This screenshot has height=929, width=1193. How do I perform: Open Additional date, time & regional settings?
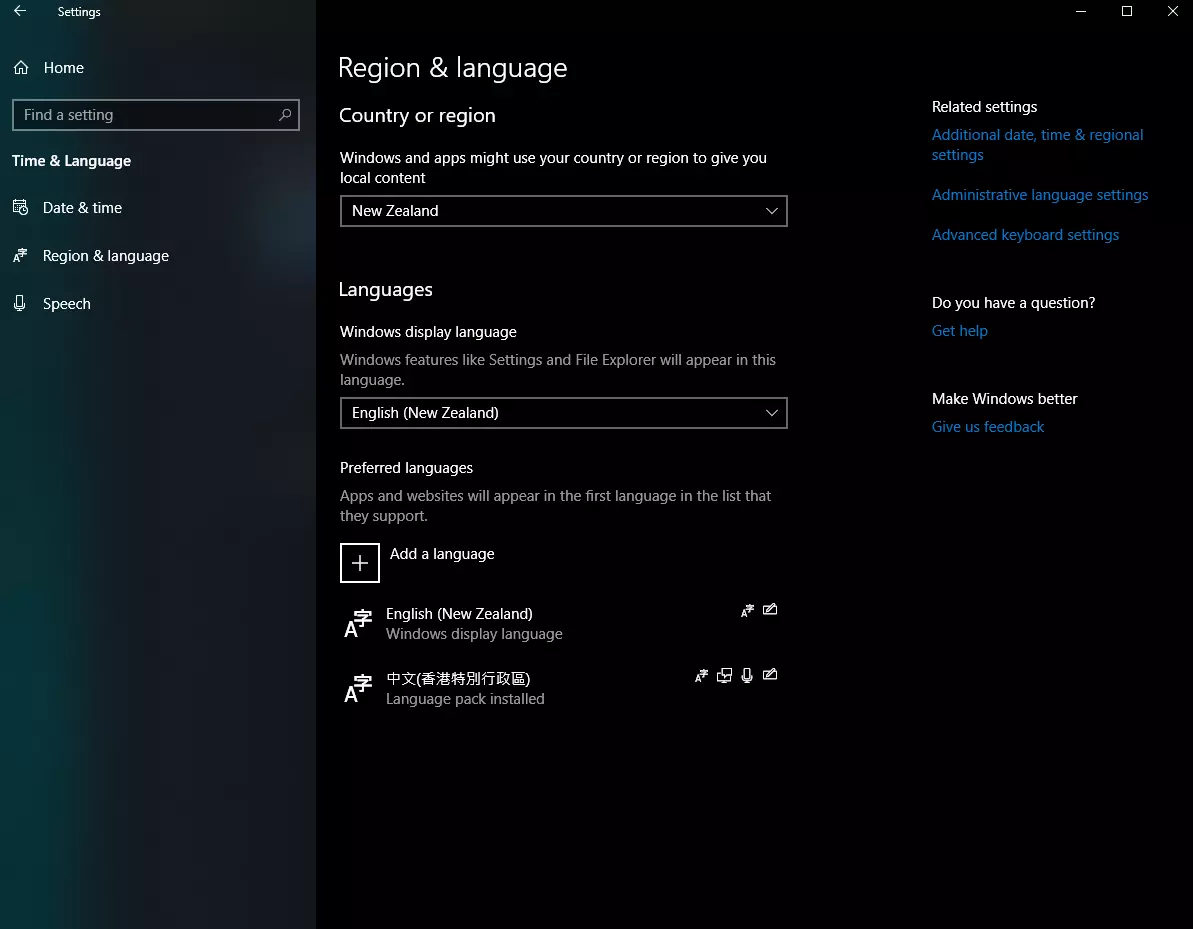click(1037, 145)
